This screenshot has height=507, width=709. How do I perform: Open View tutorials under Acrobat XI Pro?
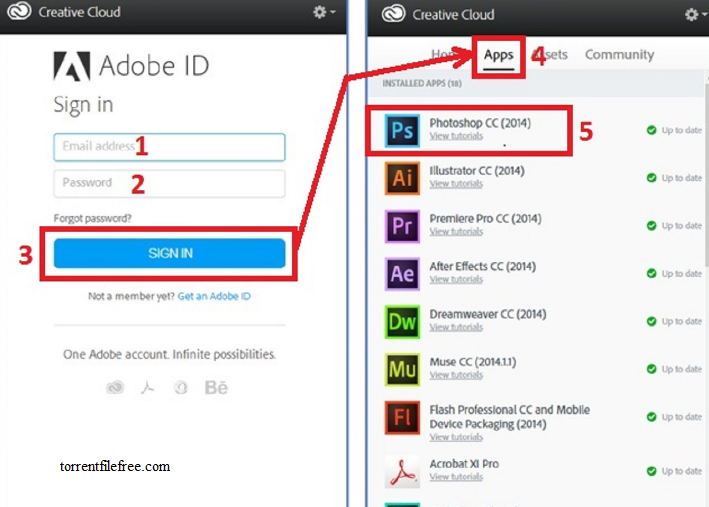pos(456,477)
